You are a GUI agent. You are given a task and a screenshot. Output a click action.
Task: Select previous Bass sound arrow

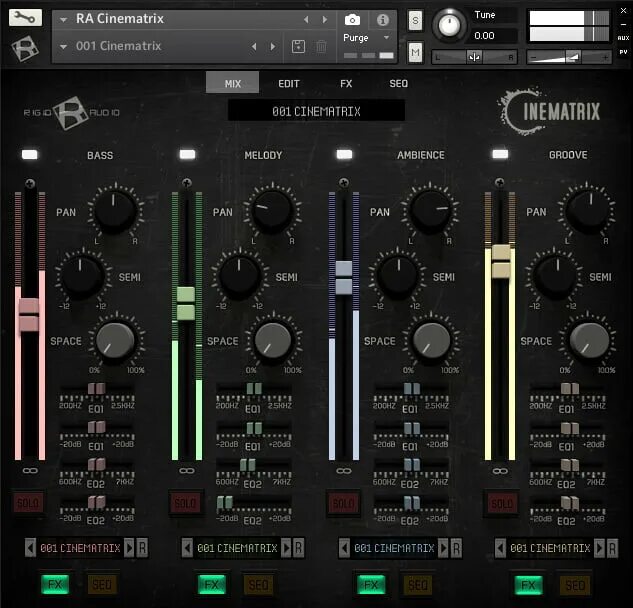pos(30,548)
